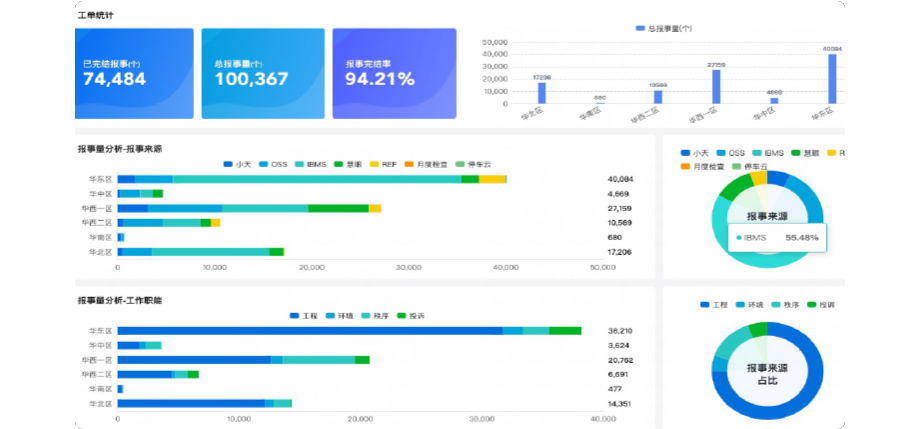Viewport: 920px width, 429px height.
Task: Toggle 小天 legend in 报事来源 bar chart
Action: pos(235,163)
